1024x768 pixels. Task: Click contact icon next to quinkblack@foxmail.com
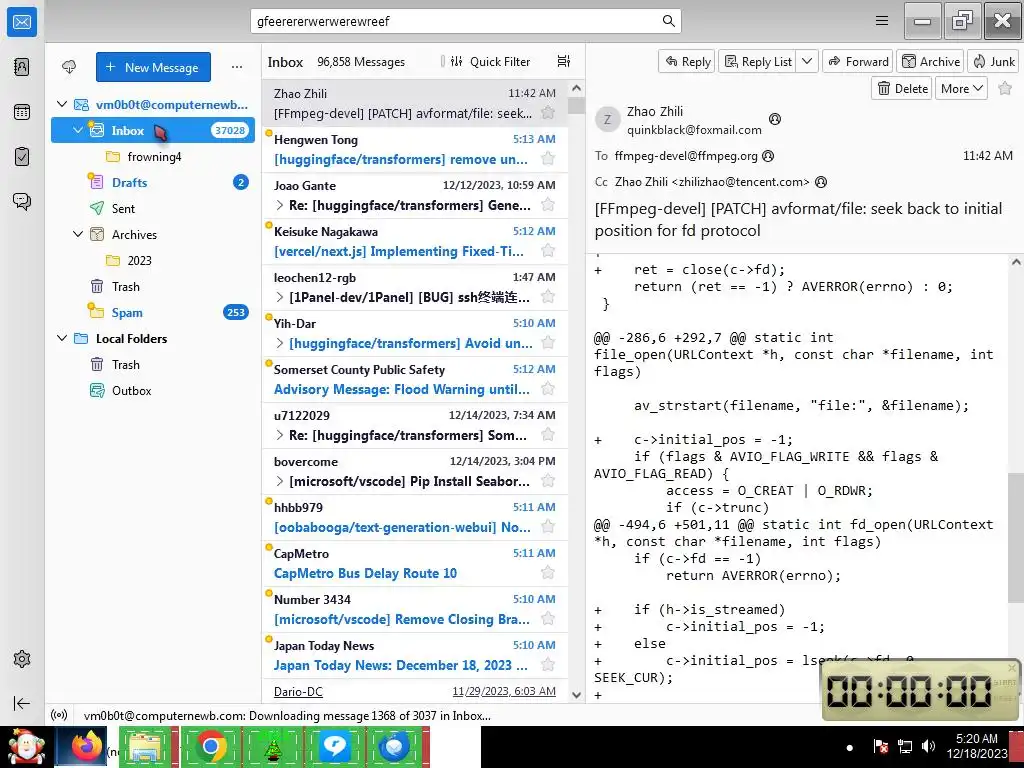[775, 119]
